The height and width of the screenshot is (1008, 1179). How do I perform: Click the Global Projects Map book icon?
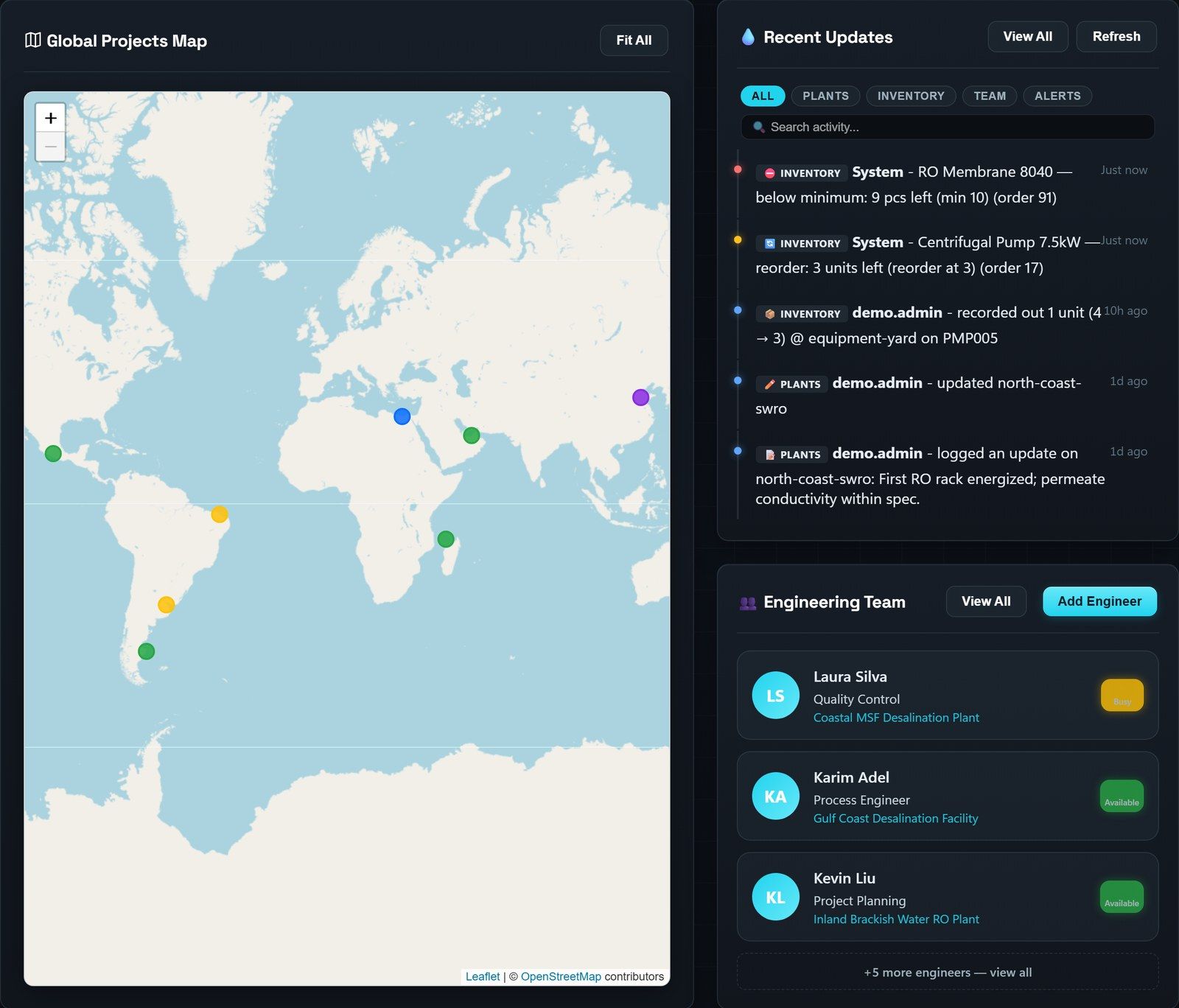[x=33, y=41]
